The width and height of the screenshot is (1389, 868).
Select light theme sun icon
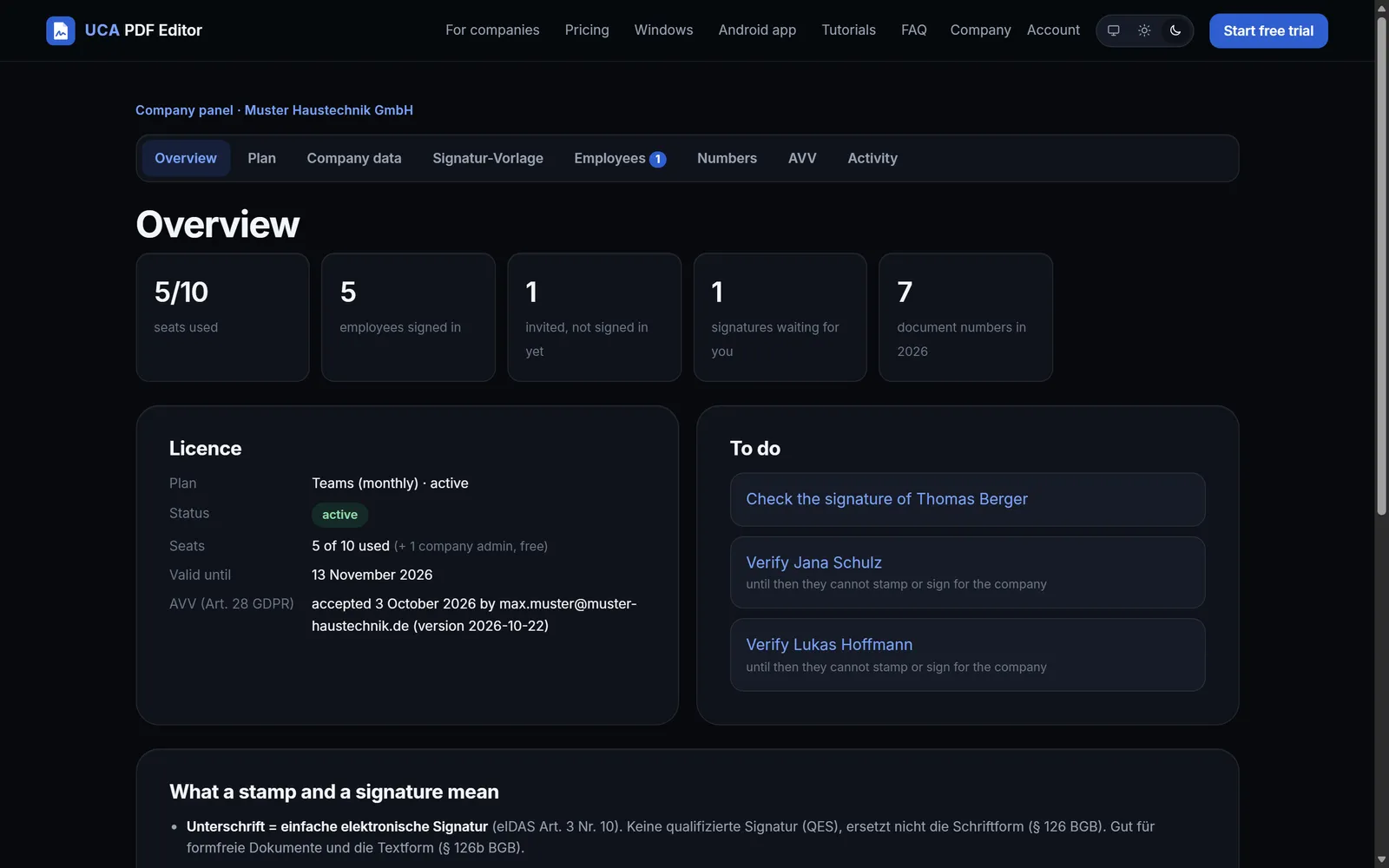[x=1144, y=30]
